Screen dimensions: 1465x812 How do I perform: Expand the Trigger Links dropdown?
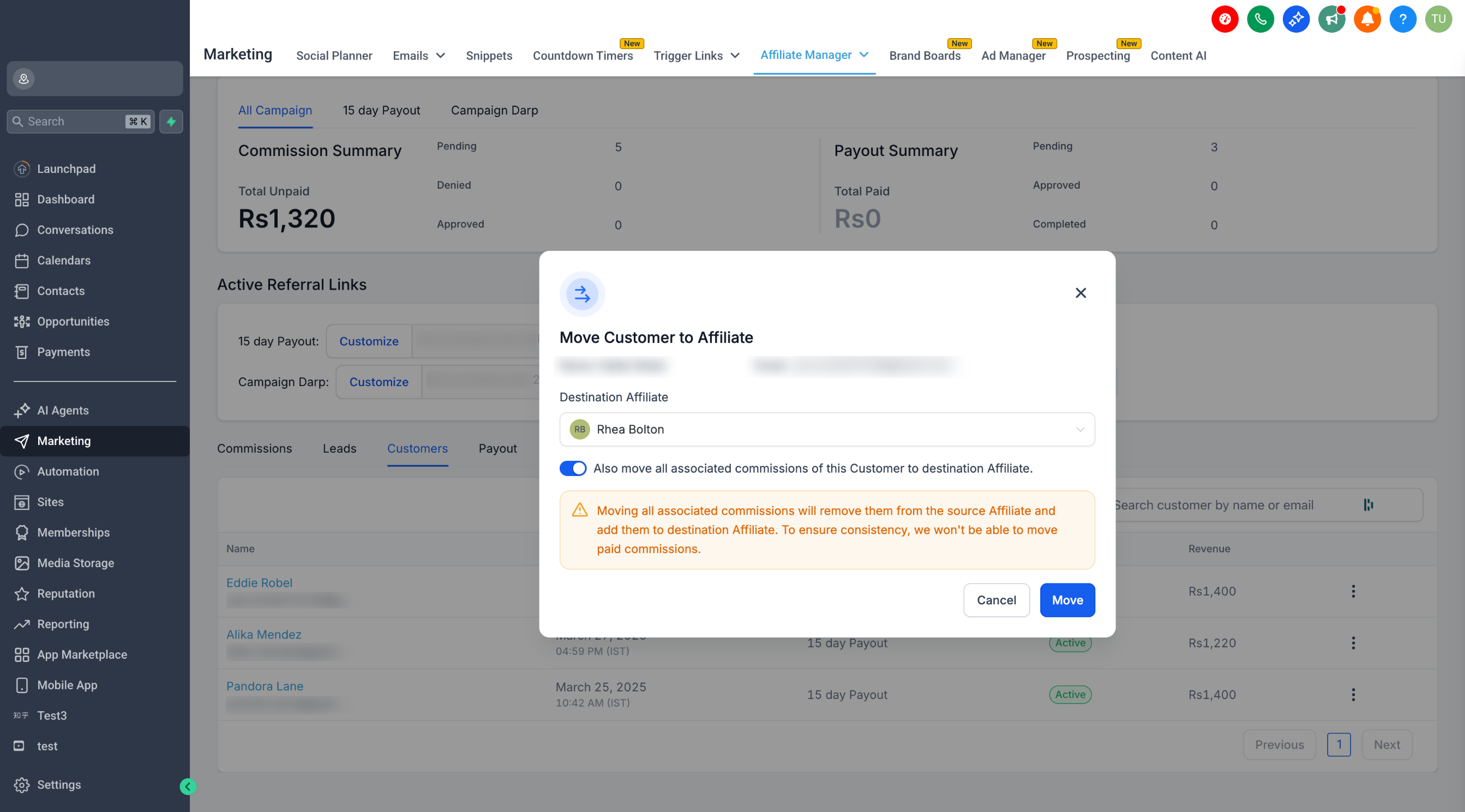pos(697,56)
